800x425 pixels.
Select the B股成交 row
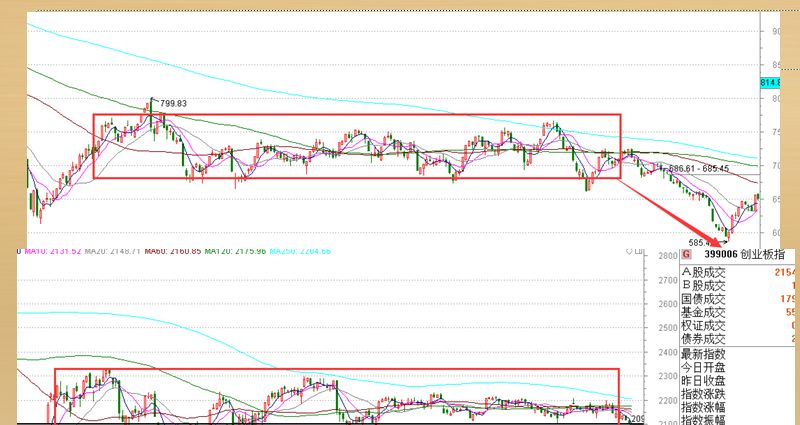pos(738,286)
